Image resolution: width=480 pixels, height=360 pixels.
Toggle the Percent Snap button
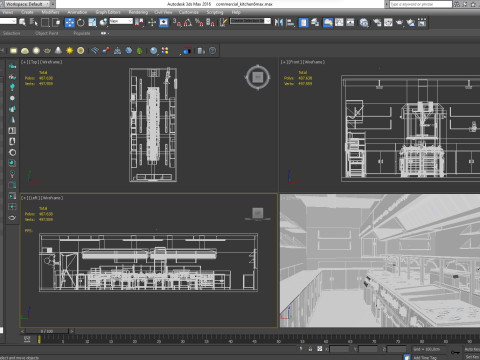tap(199, 22)
